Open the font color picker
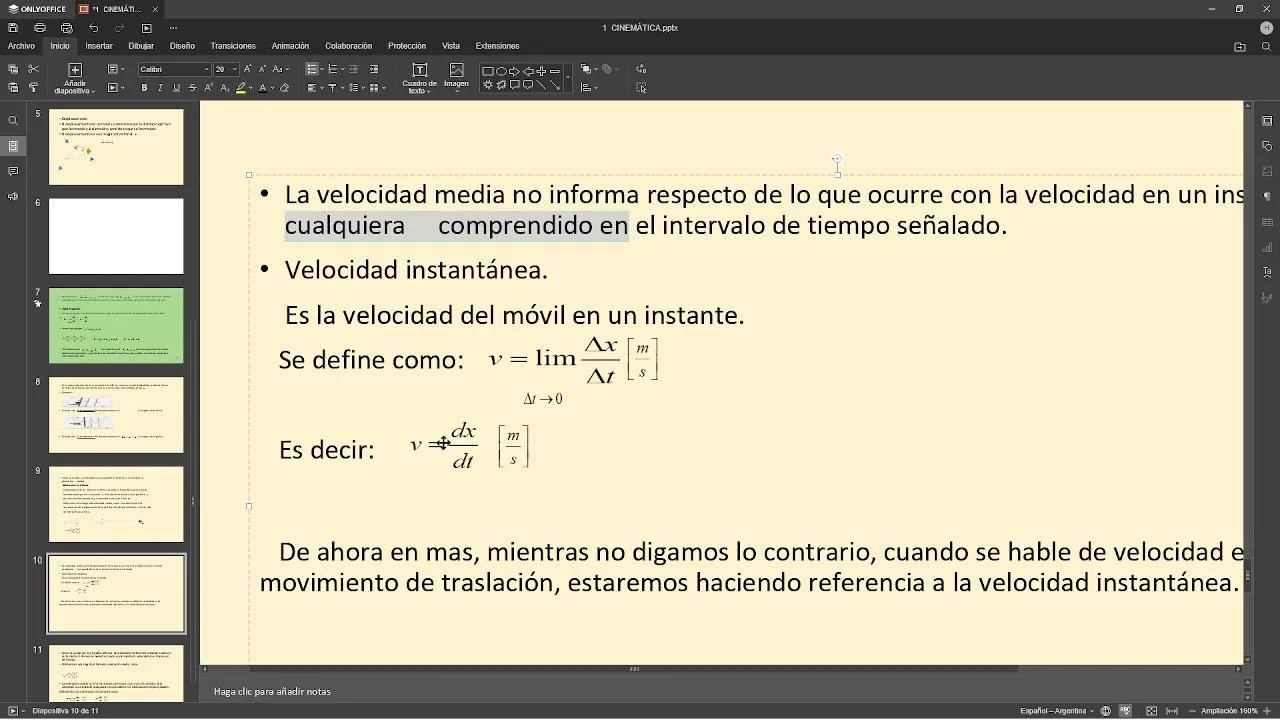The image size is (1280, 720). (x=264, y=88)
